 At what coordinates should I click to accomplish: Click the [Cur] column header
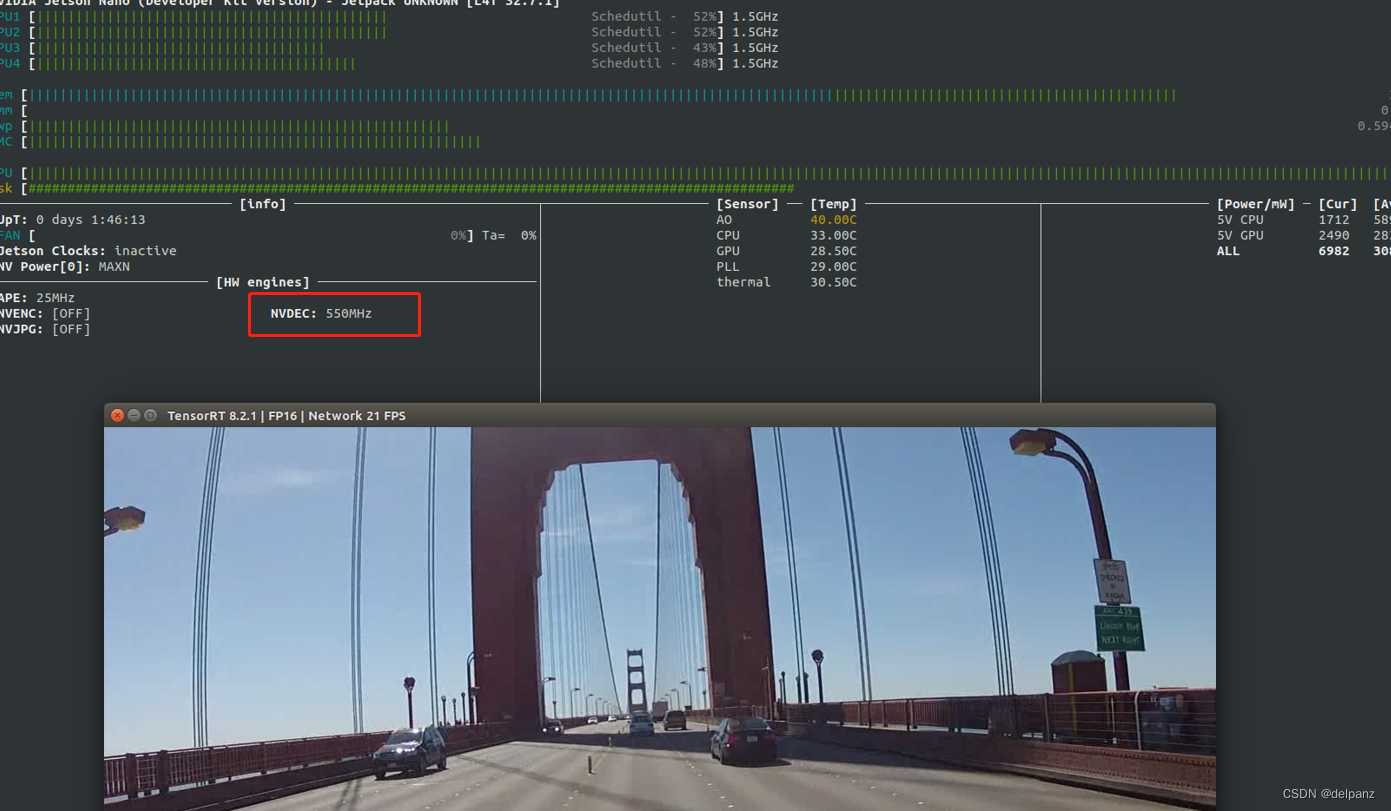coord(1338,204)
